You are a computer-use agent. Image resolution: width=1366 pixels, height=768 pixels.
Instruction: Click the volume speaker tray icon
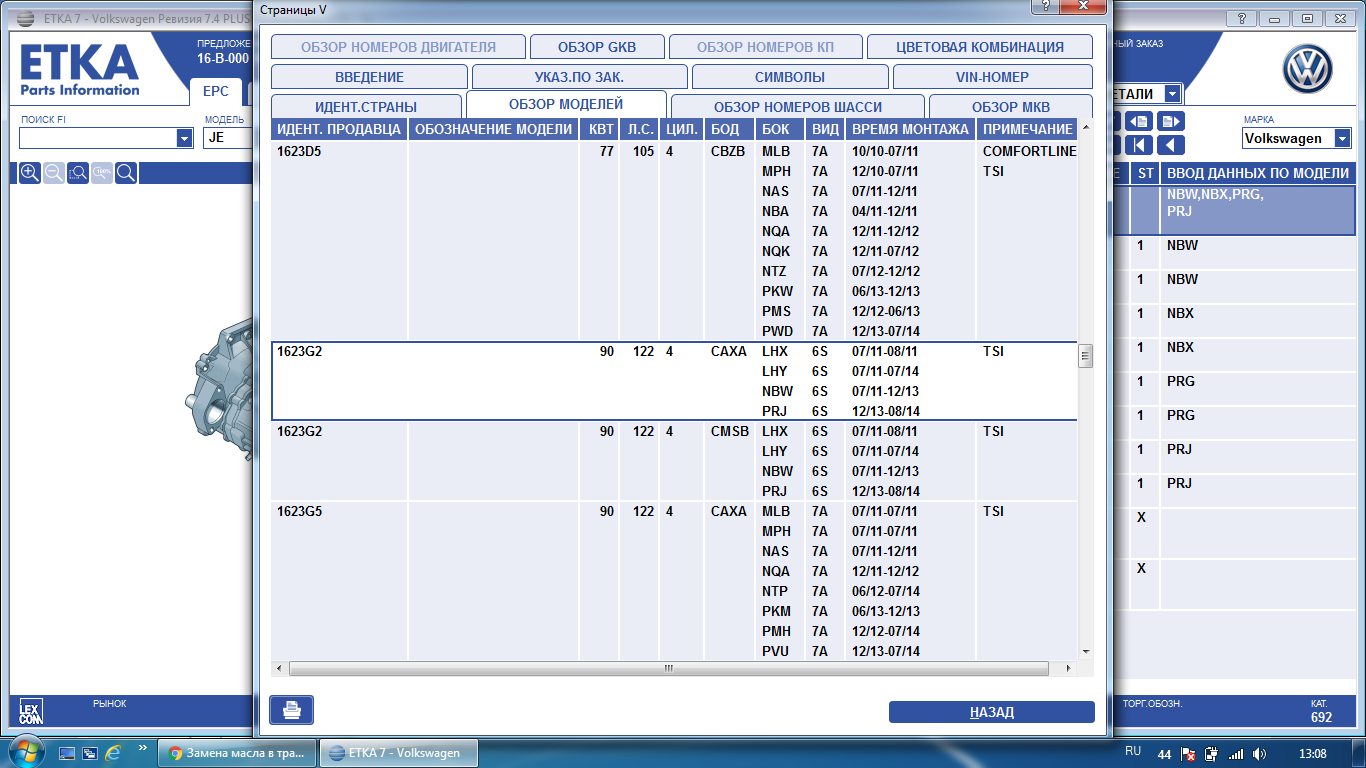click(x=1259, y=753)
